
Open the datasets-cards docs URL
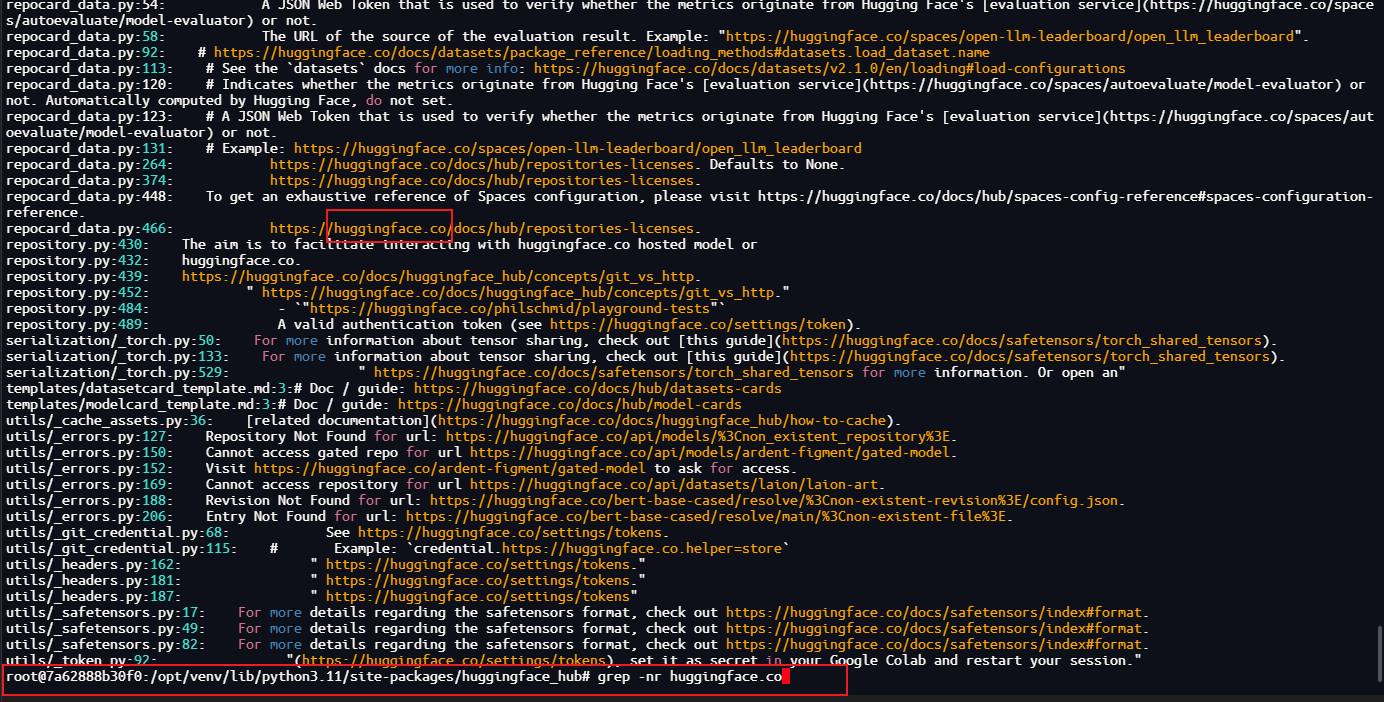point(598,388)
